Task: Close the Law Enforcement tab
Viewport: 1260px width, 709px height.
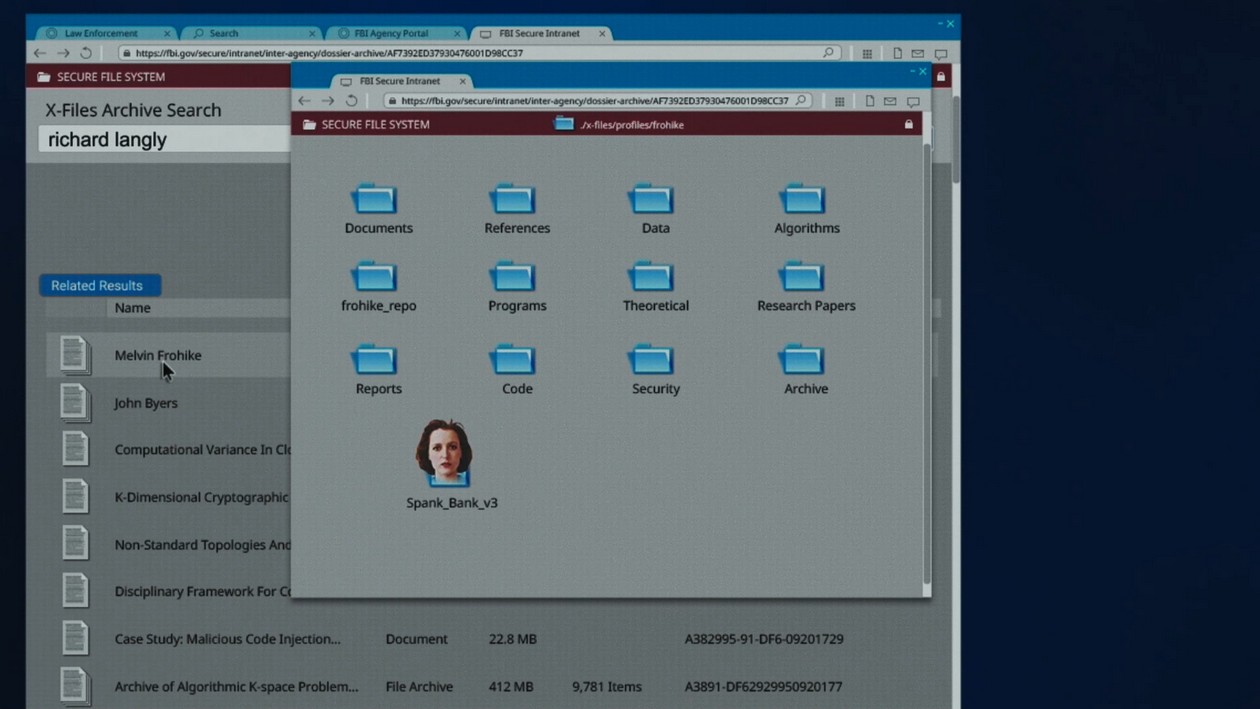Action: tap(167, 33)
